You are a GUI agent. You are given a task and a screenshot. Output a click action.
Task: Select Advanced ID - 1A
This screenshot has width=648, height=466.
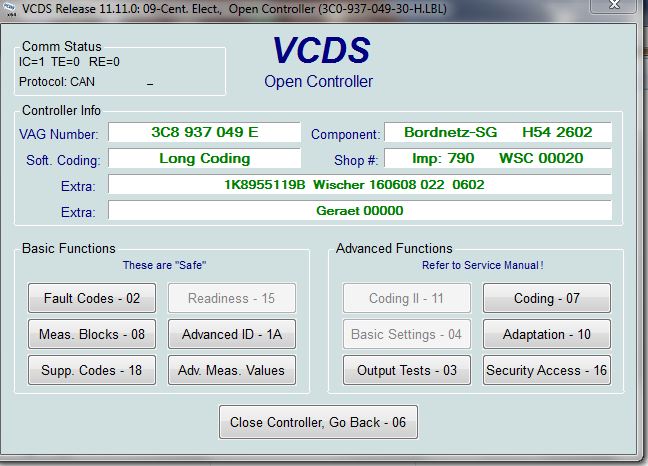coord(232,334)
